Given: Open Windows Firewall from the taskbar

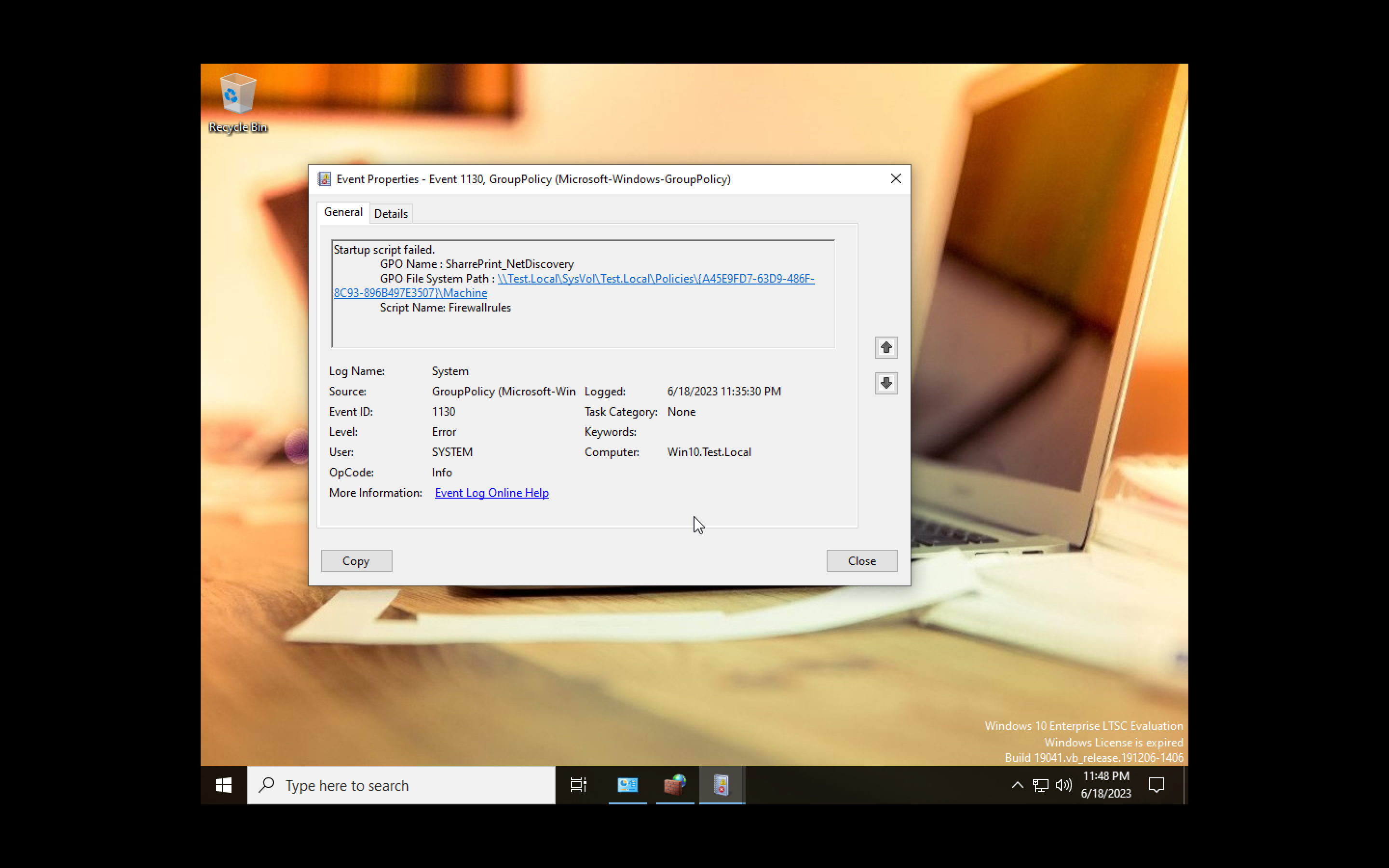Looking at the screenshot, I should [675, 785].
